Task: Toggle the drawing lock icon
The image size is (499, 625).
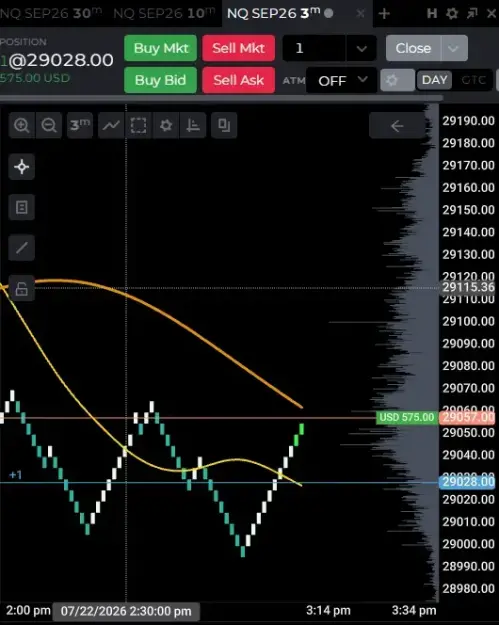Action: click(22, 289)
